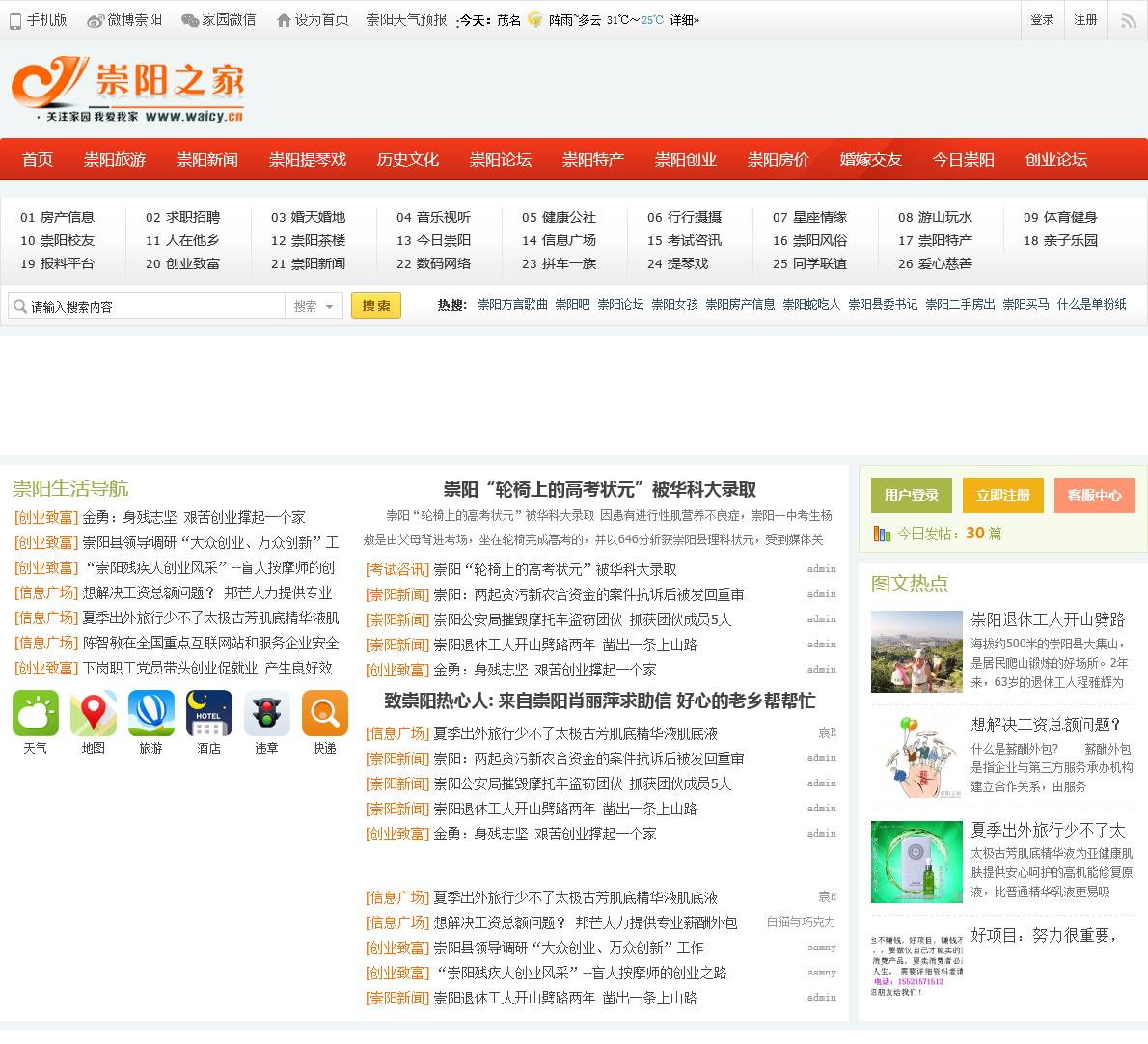Click the yellow 搜索 button

point(376,306)
